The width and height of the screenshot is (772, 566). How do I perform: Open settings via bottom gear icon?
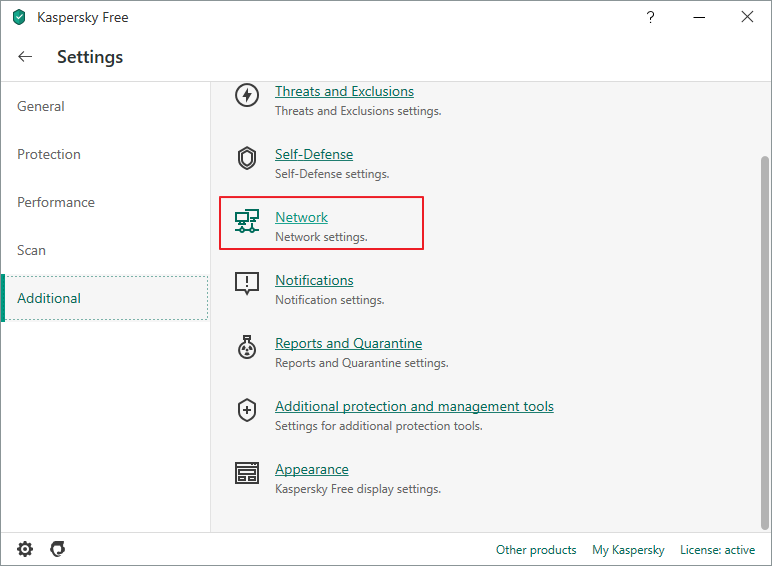click(25, 549)
